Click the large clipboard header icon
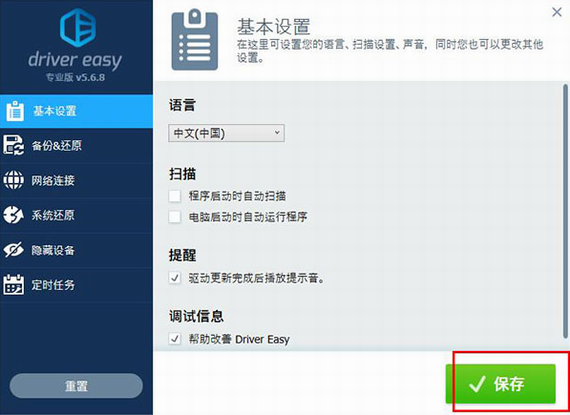The image size is (570, 415). tap(195, 40)
